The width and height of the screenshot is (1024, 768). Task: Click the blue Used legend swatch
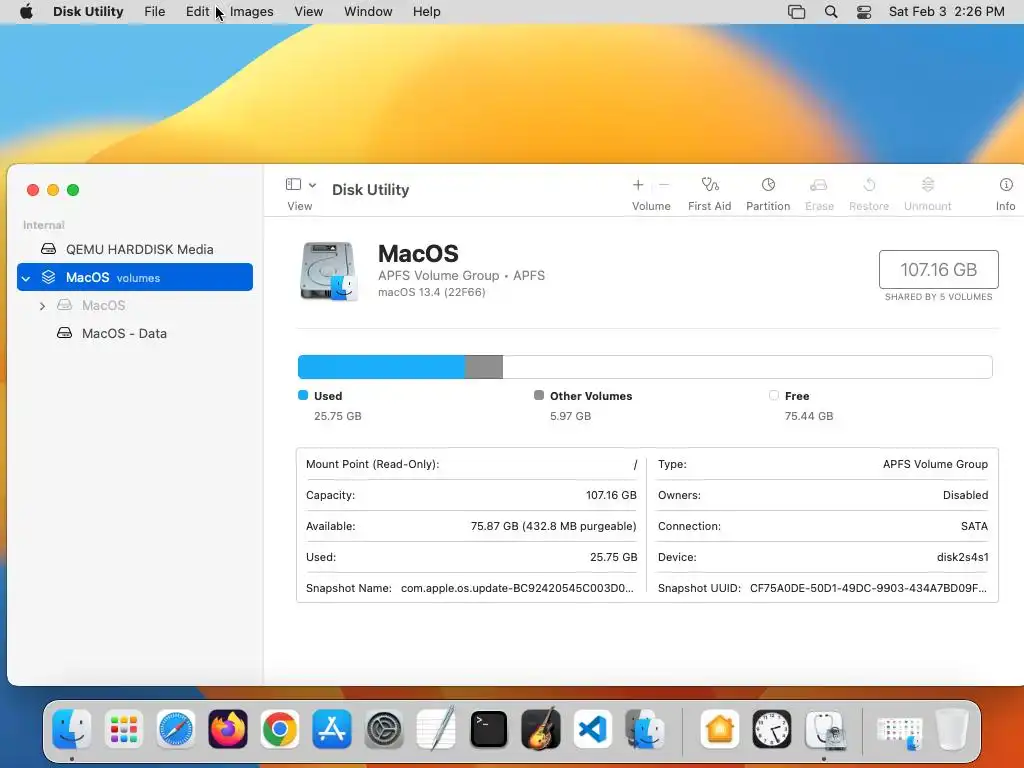tap(303, 395)
